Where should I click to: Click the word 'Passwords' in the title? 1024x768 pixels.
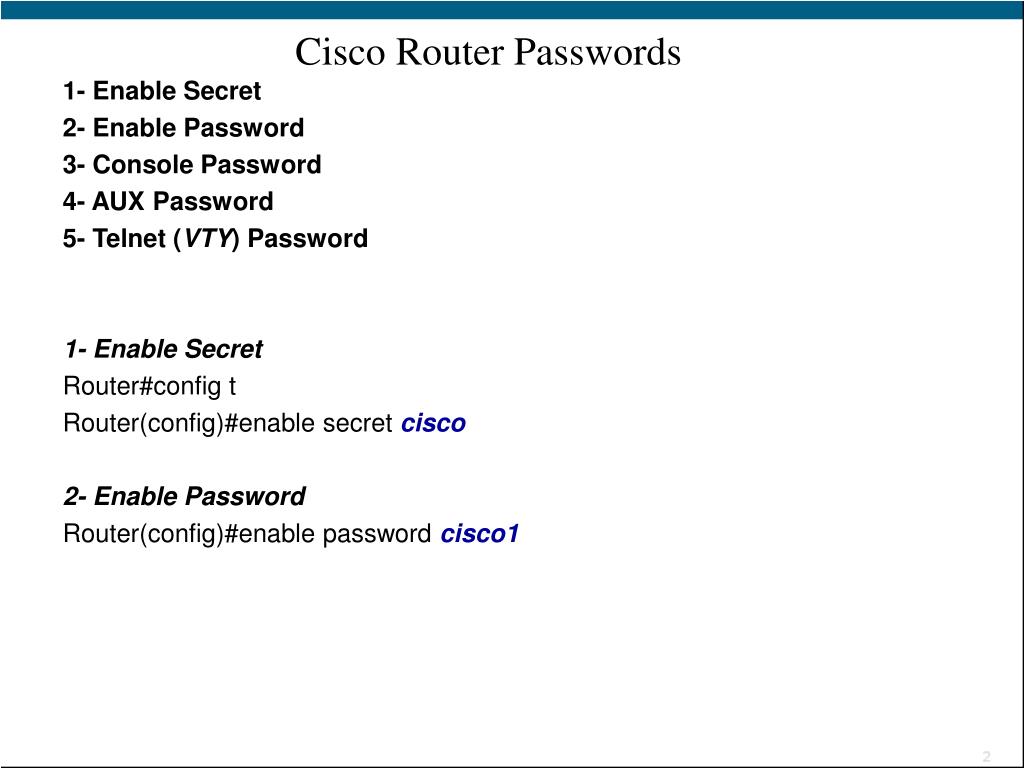[597, 52]
